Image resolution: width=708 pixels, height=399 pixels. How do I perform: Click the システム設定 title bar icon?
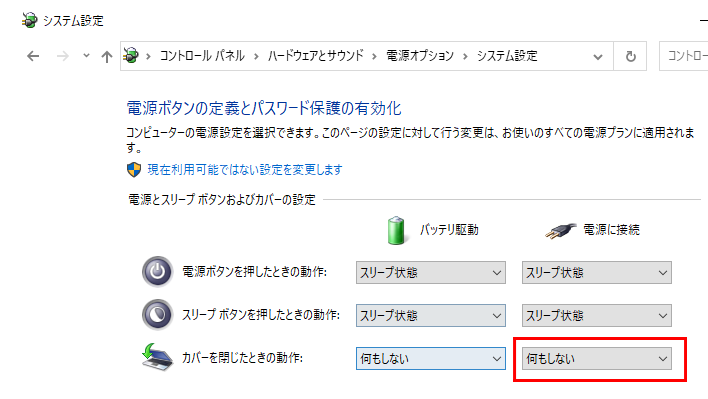[x=29, y=20]
